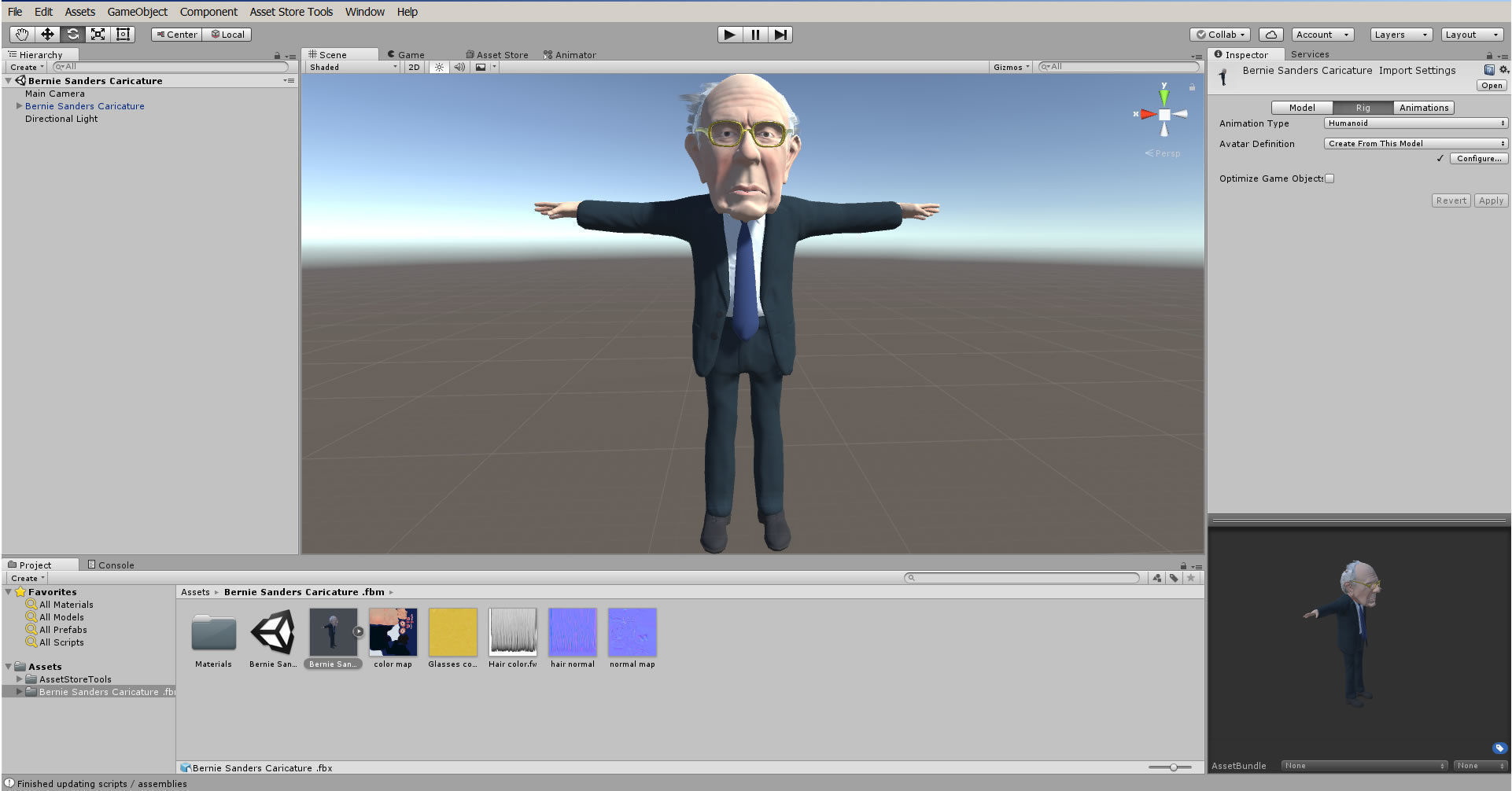
Task: Click the AssetBundle tag icon in preview
Action: tap(1499, 748)
